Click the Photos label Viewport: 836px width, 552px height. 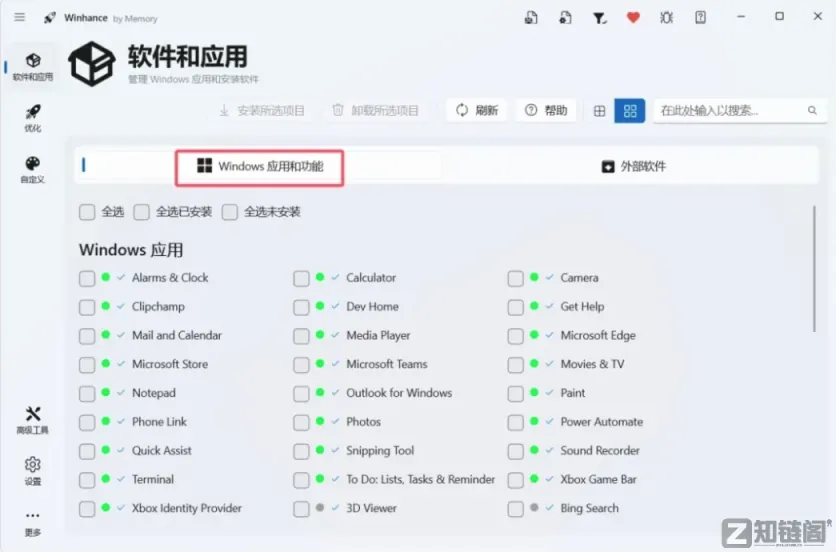[364, 421]
